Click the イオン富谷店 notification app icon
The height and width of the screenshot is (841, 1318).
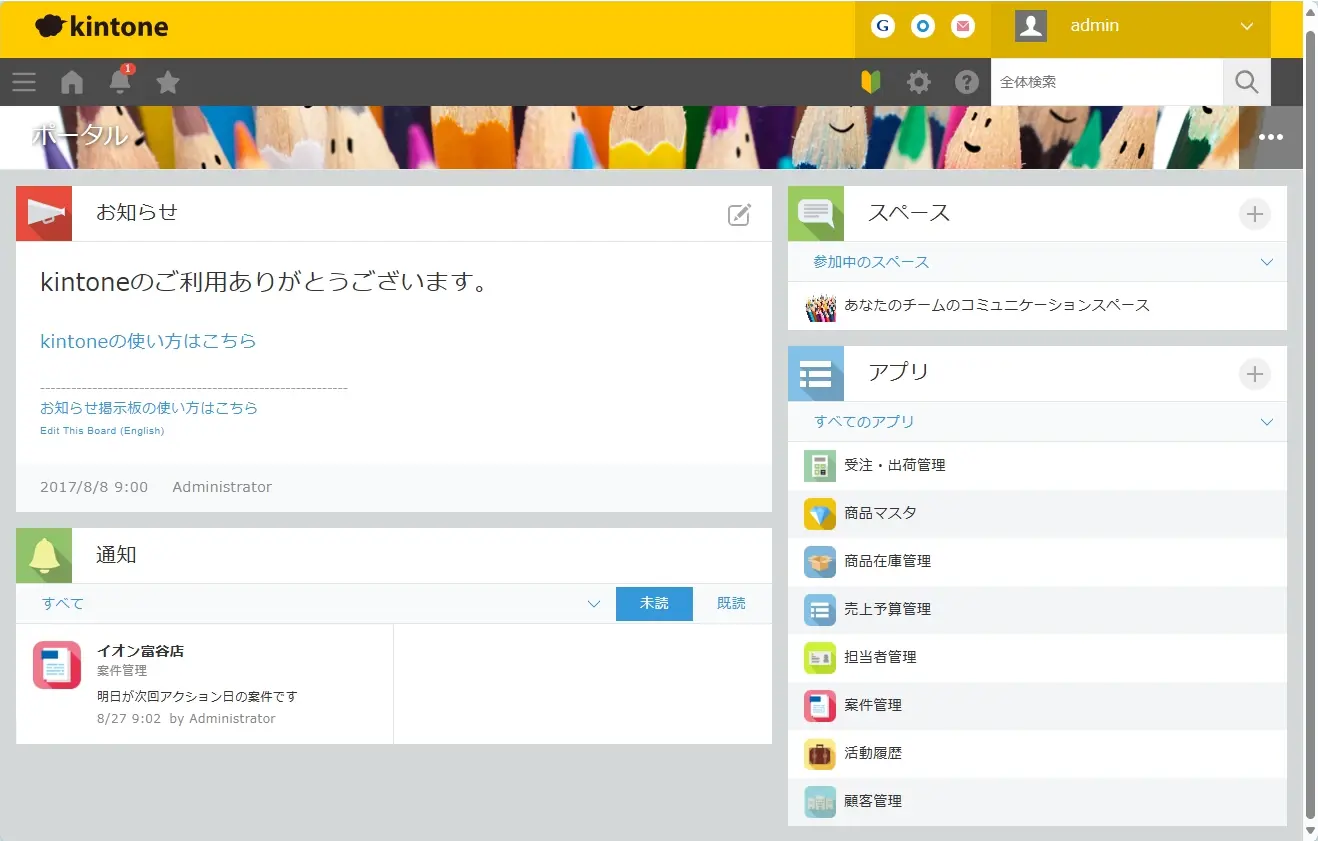[x=57, y=665]
